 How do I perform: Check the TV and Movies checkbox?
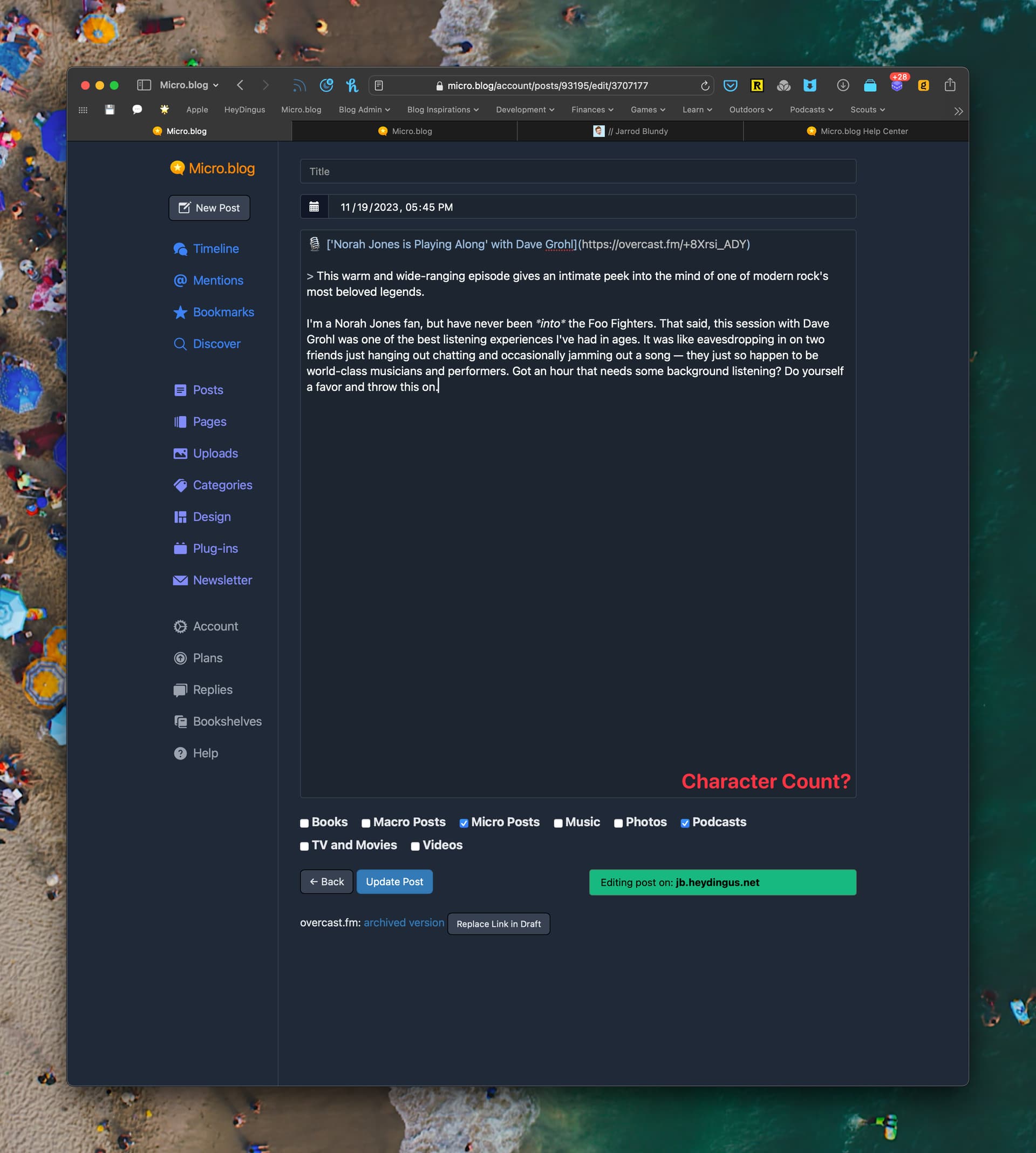tap(304, 847)
